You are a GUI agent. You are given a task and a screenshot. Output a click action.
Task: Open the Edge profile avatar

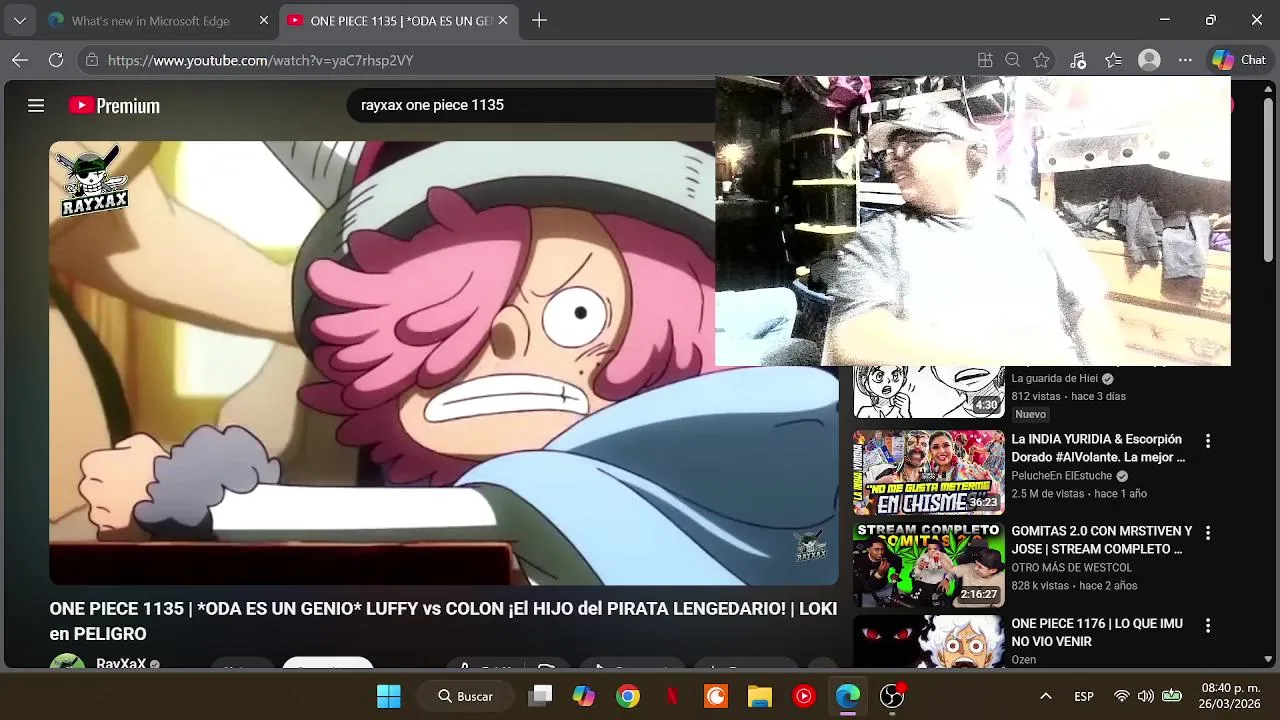tap(1150, 60)
